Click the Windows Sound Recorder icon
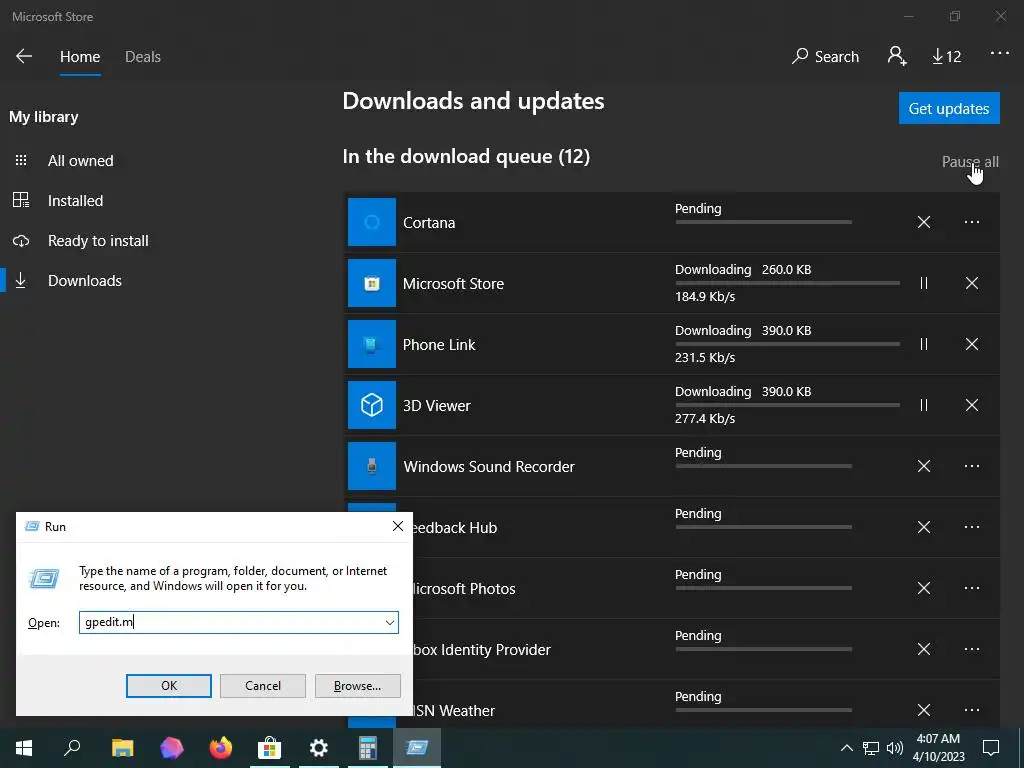1024x768 pixels. click(x=372, y=466)
